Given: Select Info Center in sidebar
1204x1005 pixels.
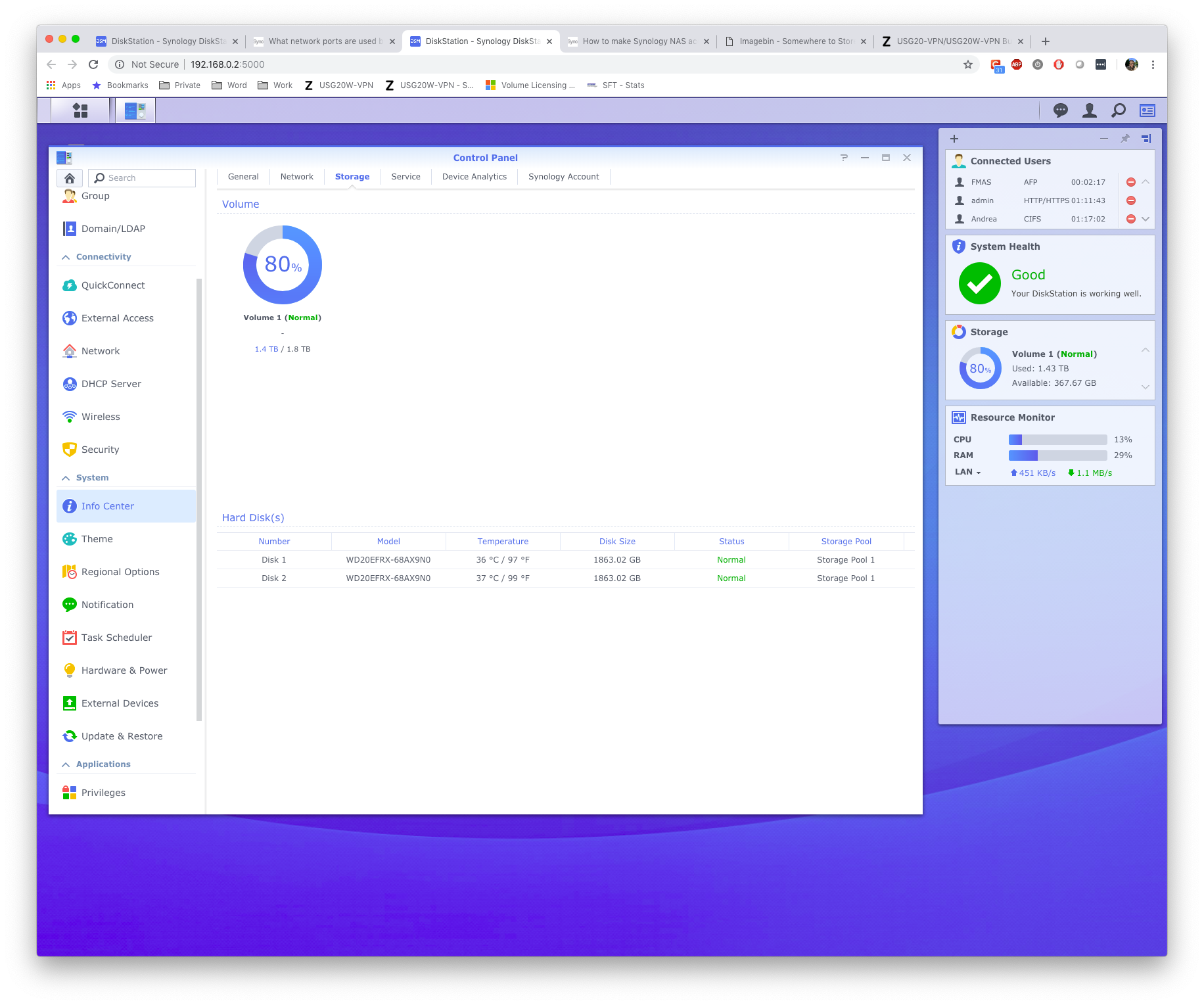Looking at the screenshot, I should click(x=126, y=506).
